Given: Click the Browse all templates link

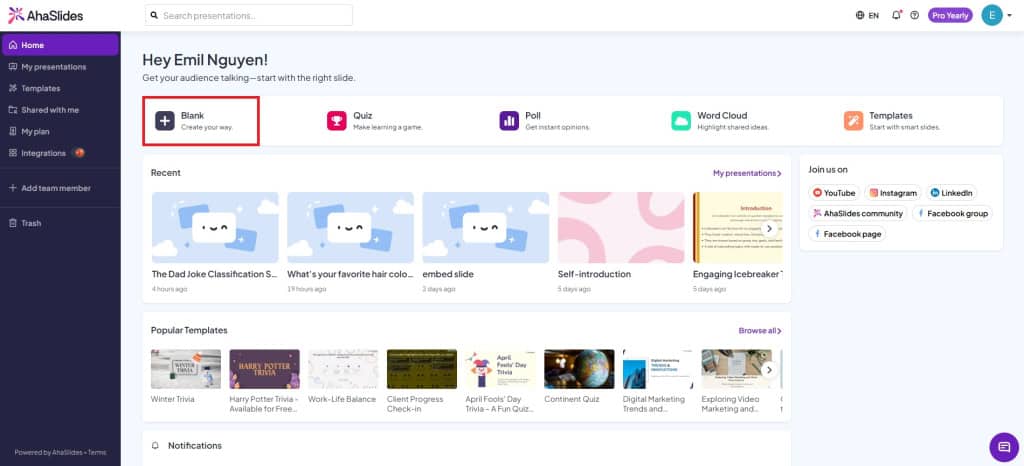Looking at the screenshot, I should (x=760, y=331).
